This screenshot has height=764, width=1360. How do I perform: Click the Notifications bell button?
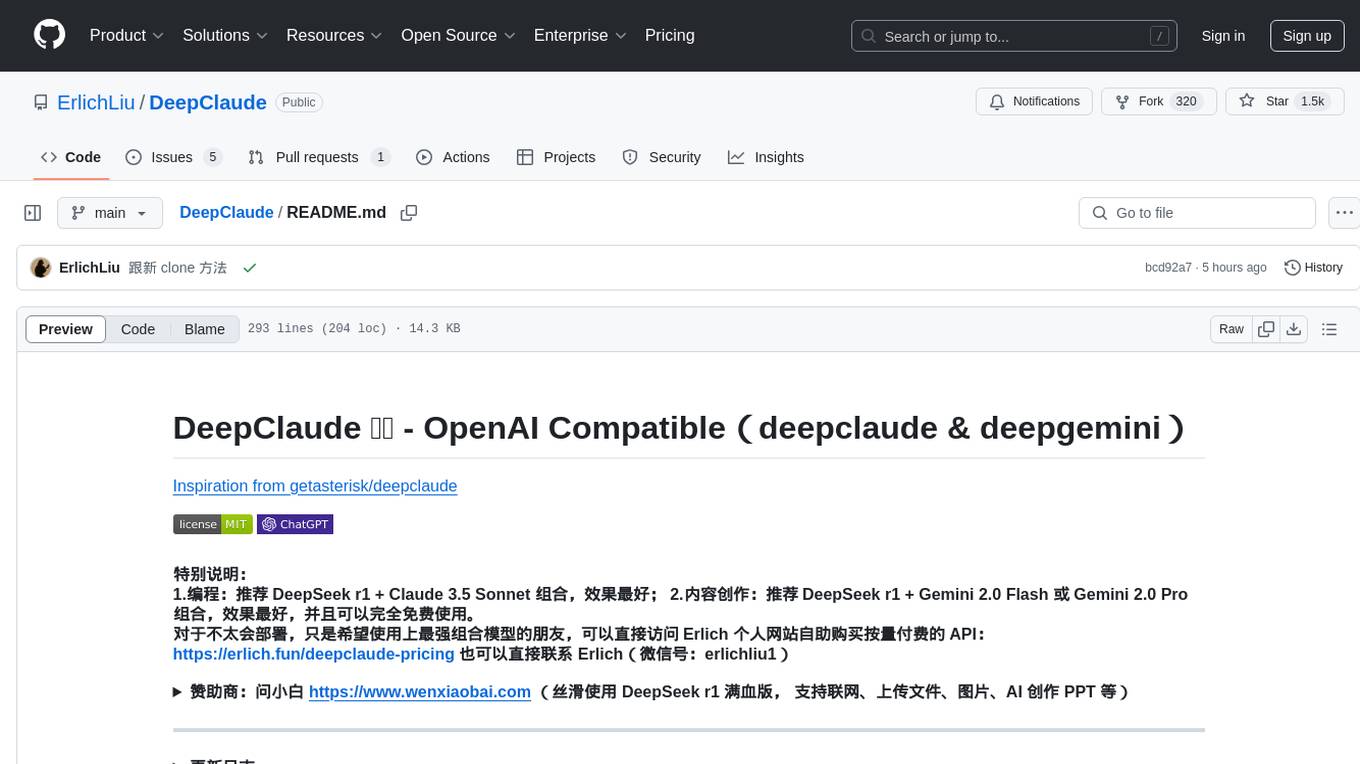[x=1034, y=101]
